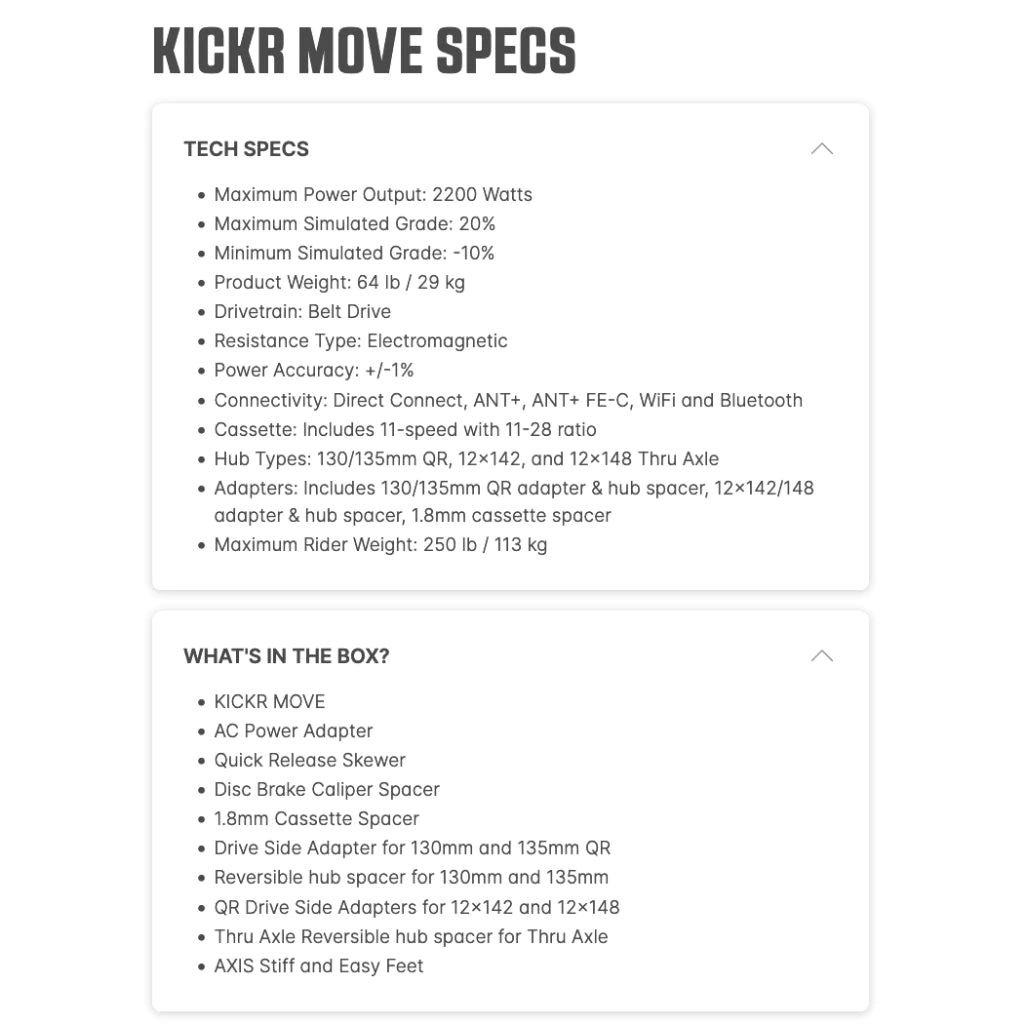The height and width of the screenshot is (1024, 1024).
Task: Click the Connectivity spec line
Action: [508, 400]
